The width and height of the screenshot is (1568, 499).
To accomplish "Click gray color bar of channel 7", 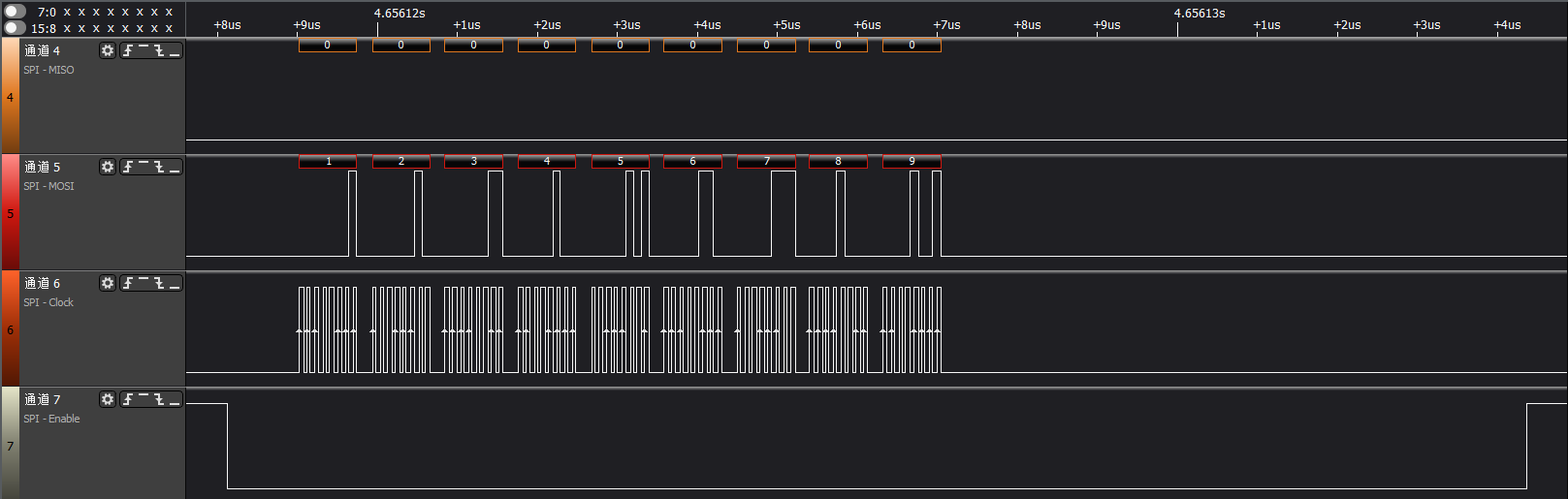I will (10, 443).
